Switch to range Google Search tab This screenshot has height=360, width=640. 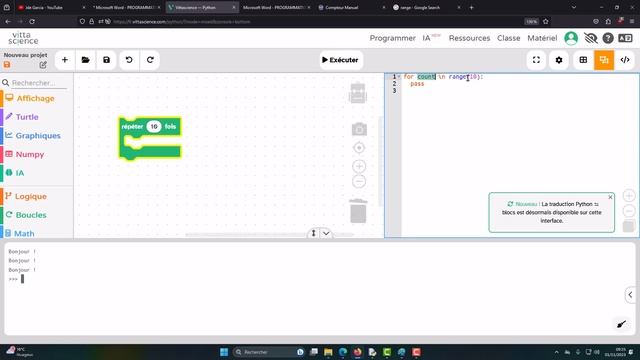[426, 7]
